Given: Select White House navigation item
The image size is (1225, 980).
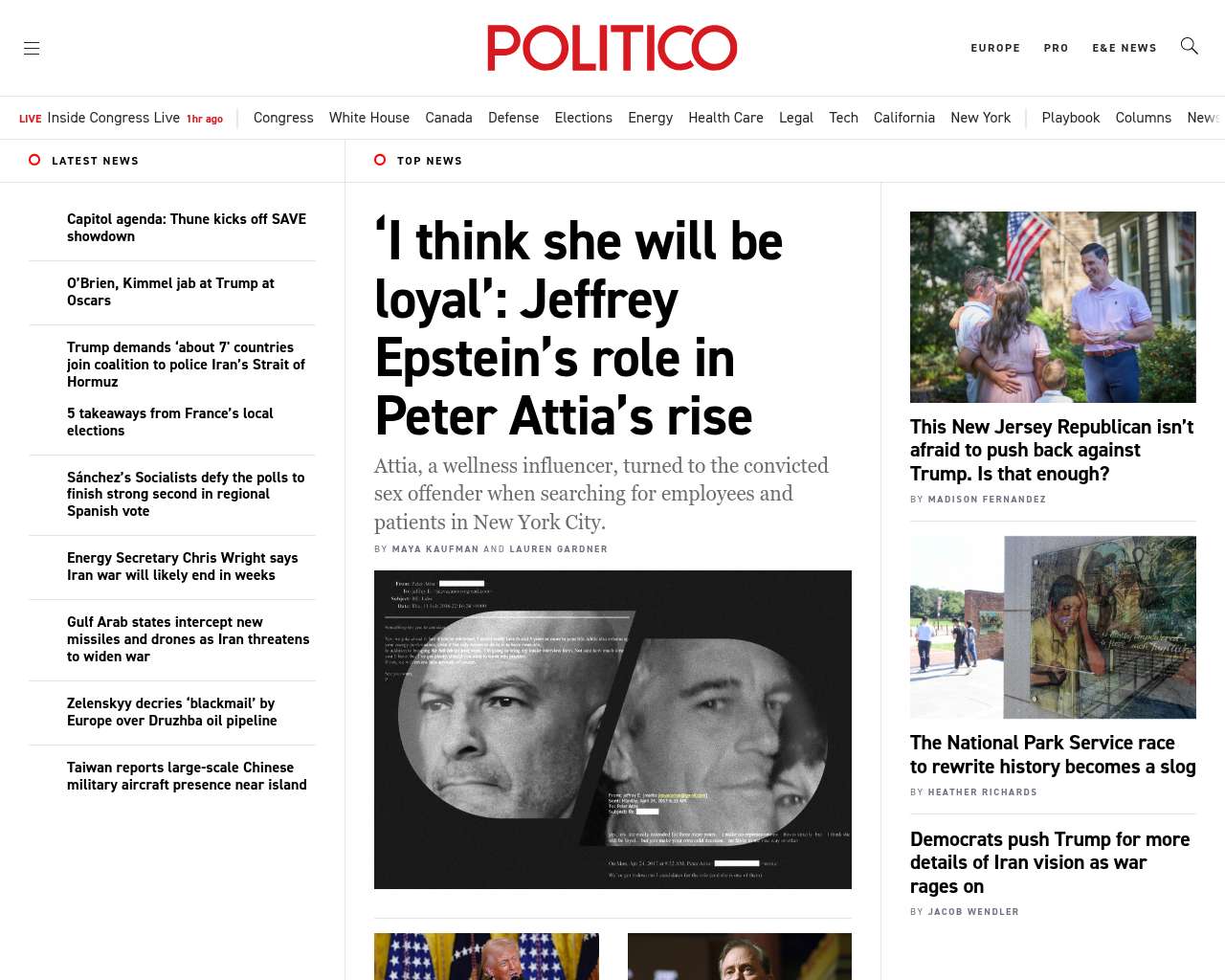Looking at the screenshot, I should [368, 118].
